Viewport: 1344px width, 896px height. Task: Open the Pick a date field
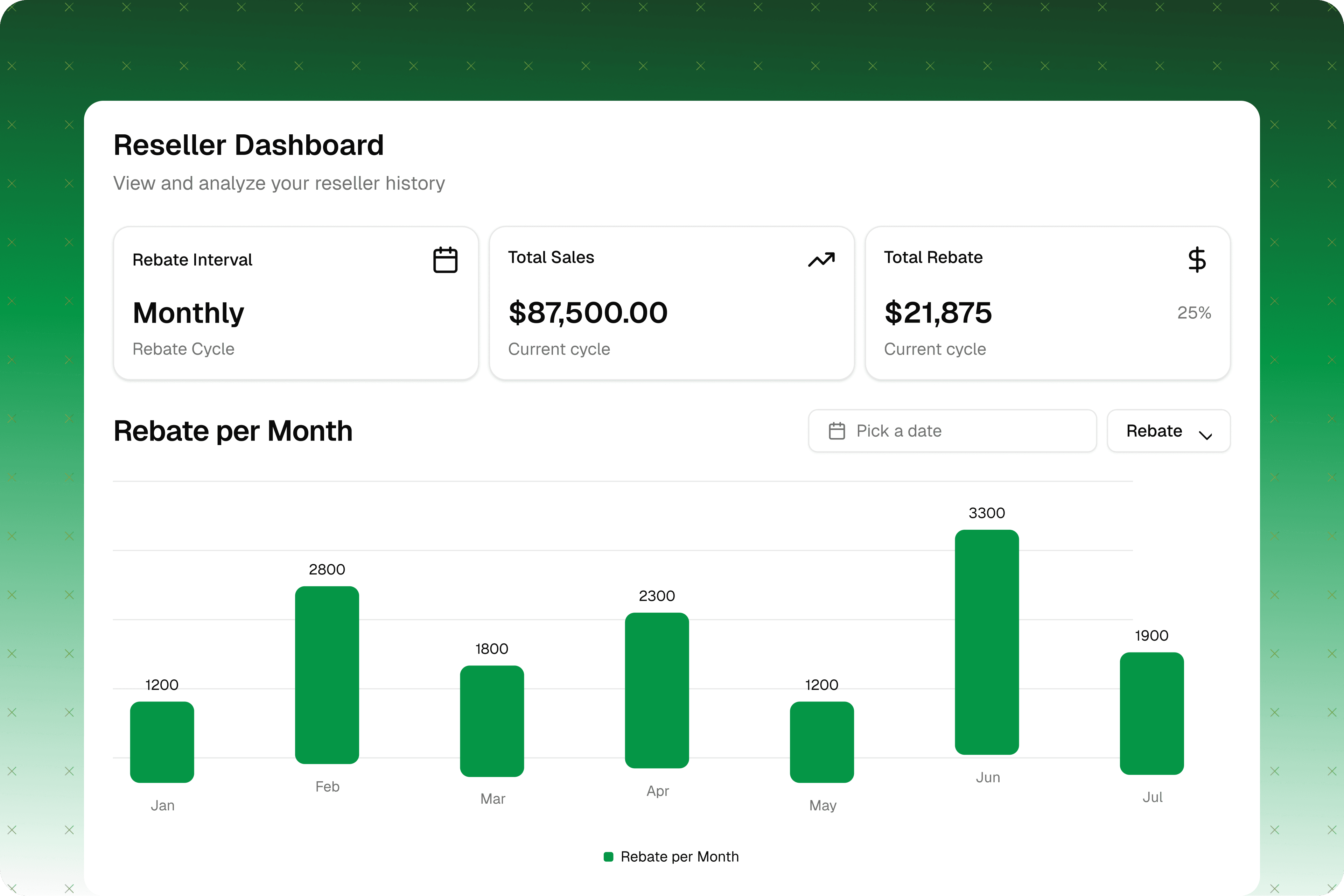pyautogui.click(x=952, y=431)
